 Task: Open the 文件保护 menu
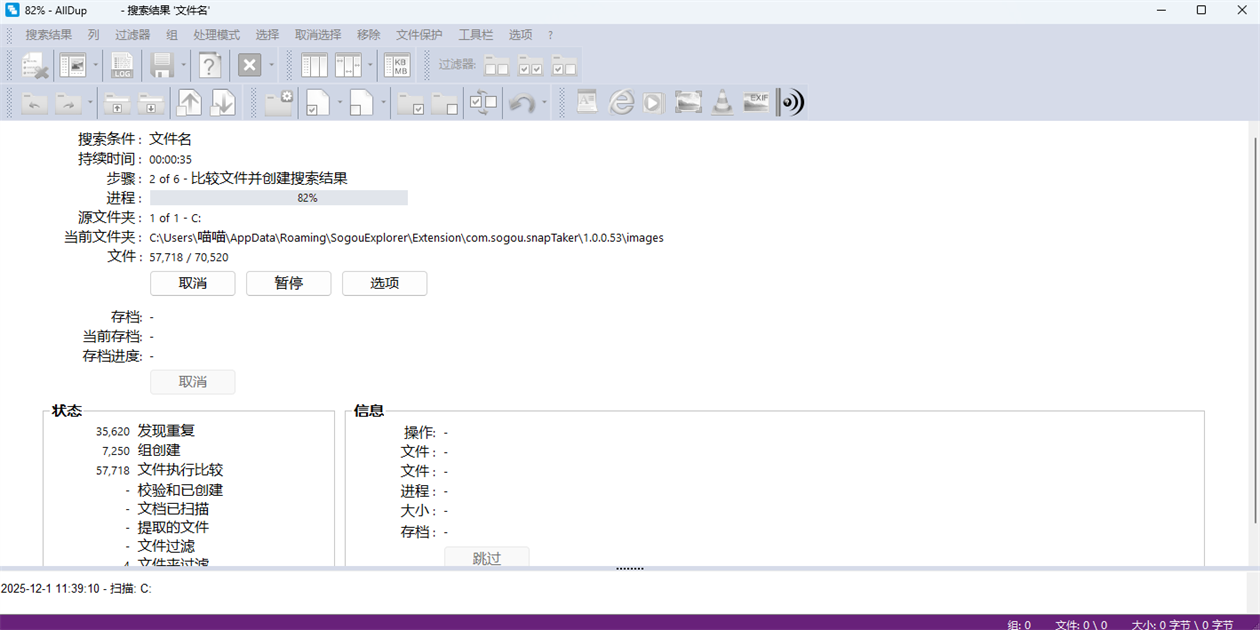(x=418, y=35)
